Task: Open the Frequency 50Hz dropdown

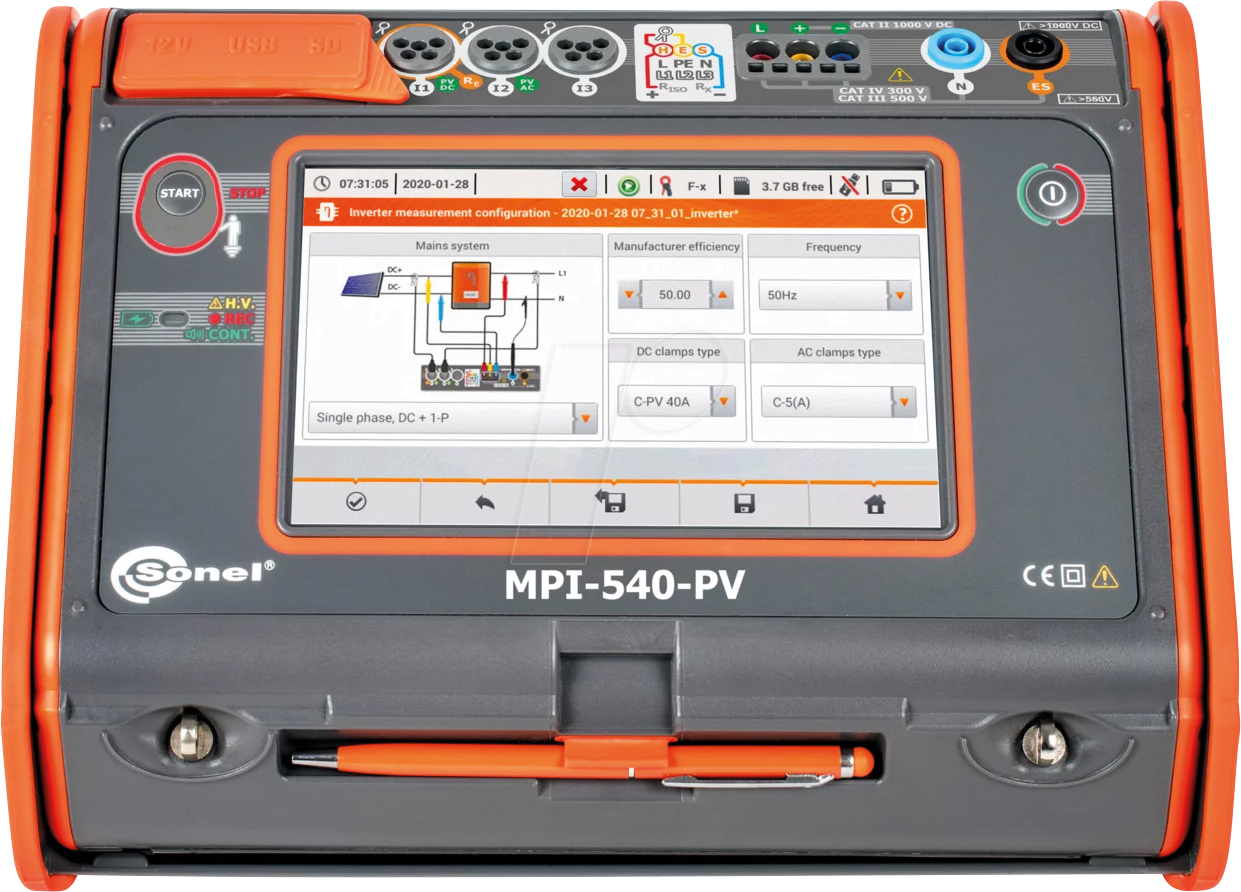Action: coord(900,296)
